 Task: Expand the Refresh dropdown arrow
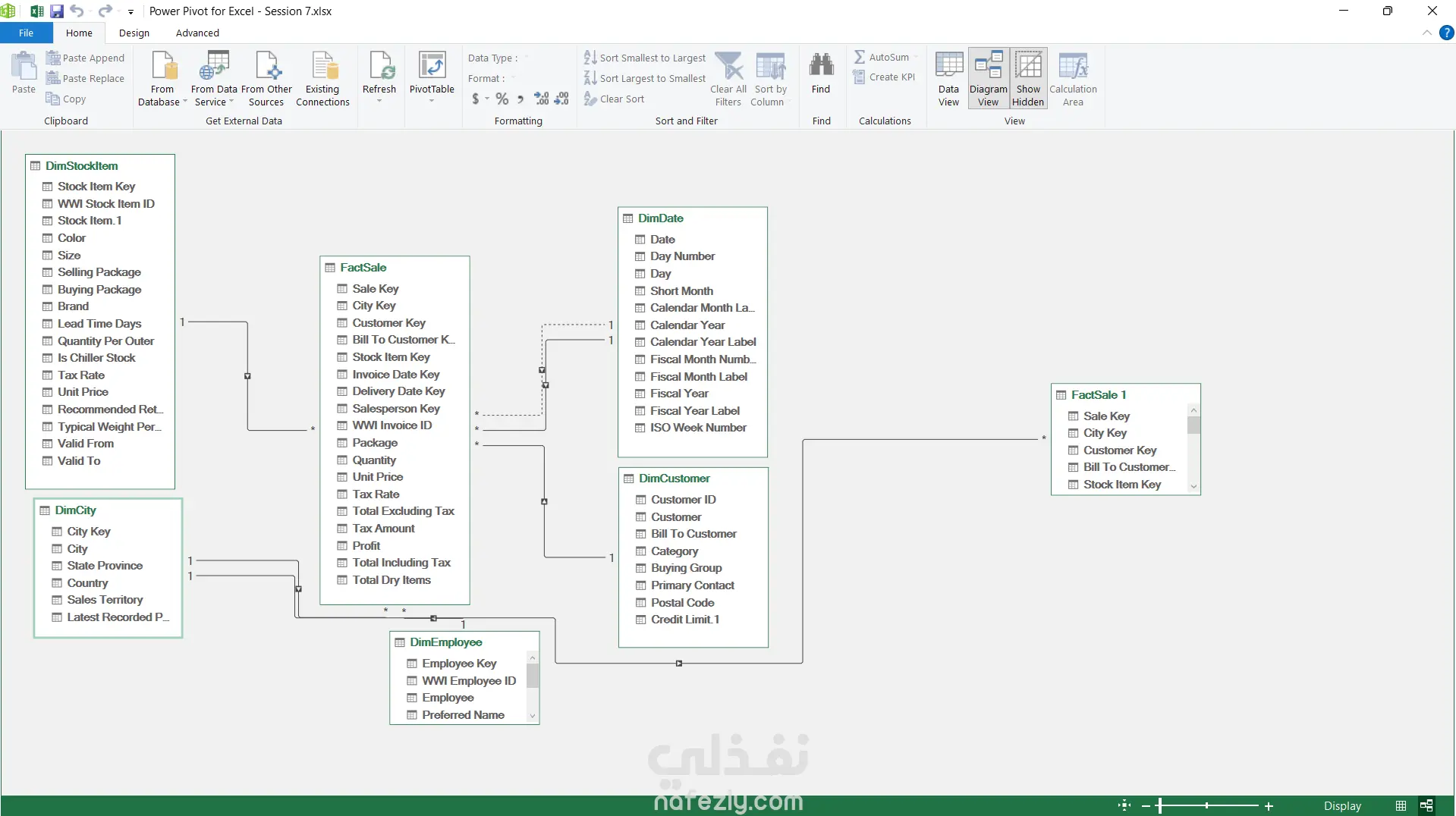point(379,101)
